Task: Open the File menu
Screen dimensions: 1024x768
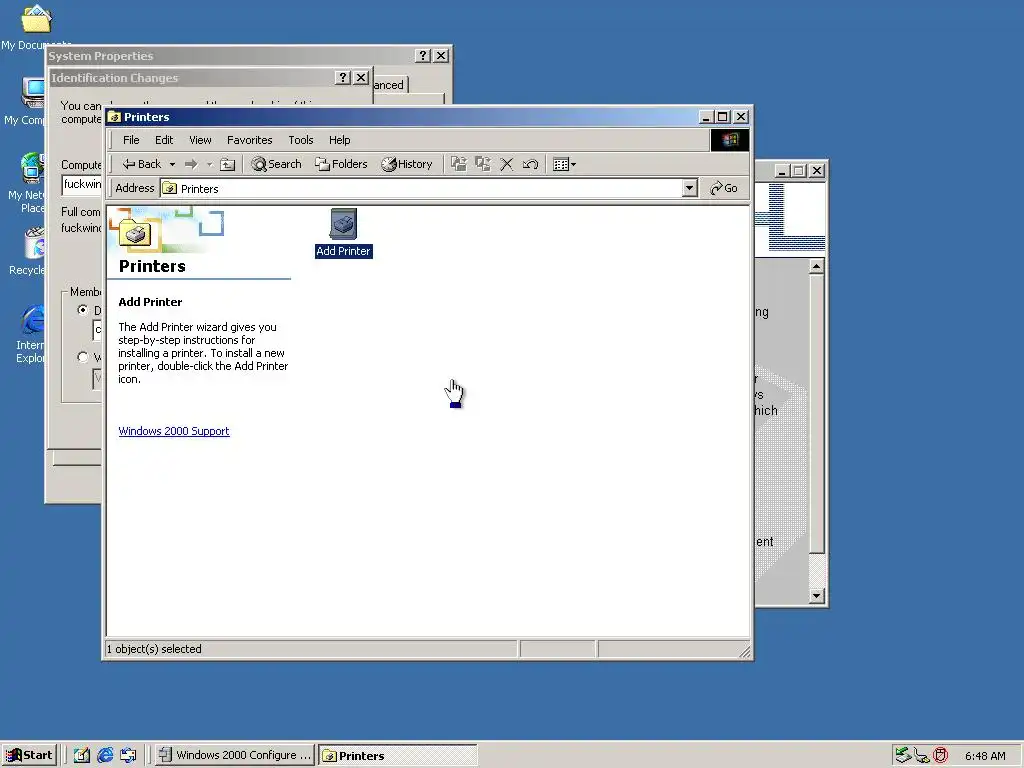Action: click(x=131, y=140)
